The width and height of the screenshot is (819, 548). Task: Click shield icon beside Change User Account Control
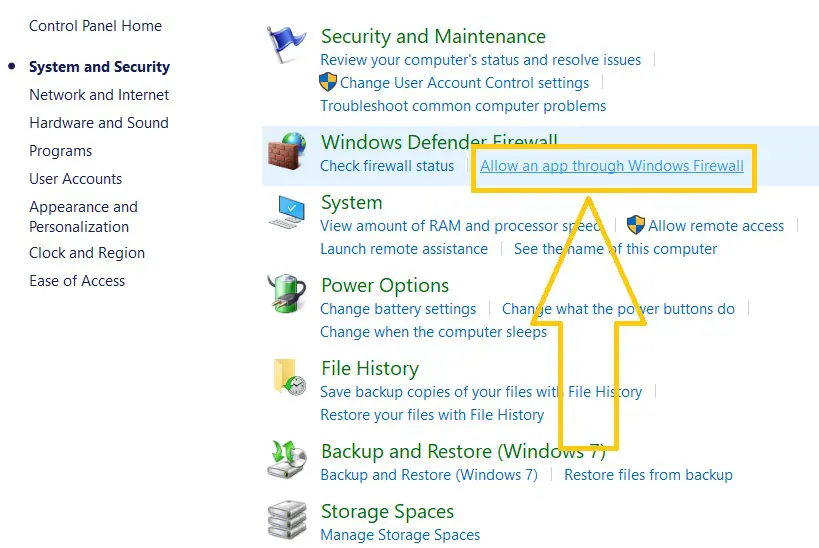pyautogui.click(x=327, y=82)
